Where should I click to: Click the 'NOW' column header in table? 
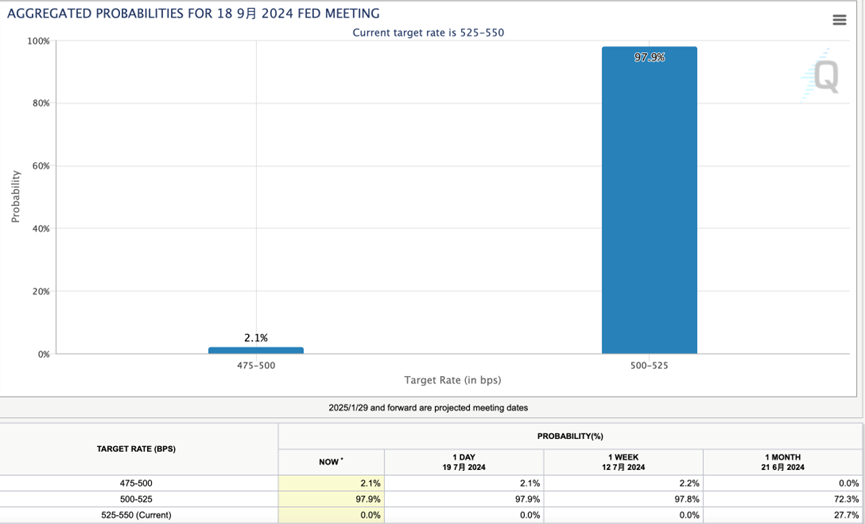[x=330, y=462]
